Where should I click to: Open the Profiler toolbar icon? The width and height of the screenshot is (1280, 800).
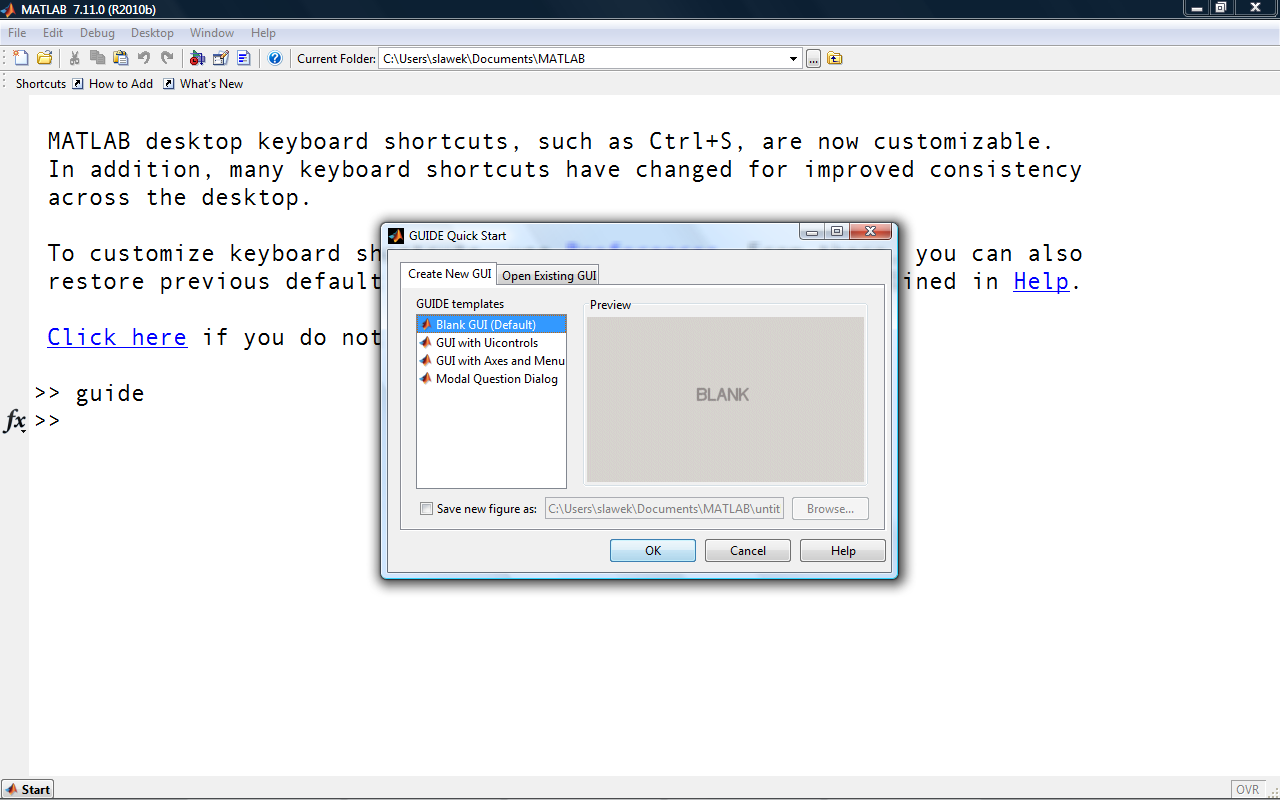pos(244,58)
